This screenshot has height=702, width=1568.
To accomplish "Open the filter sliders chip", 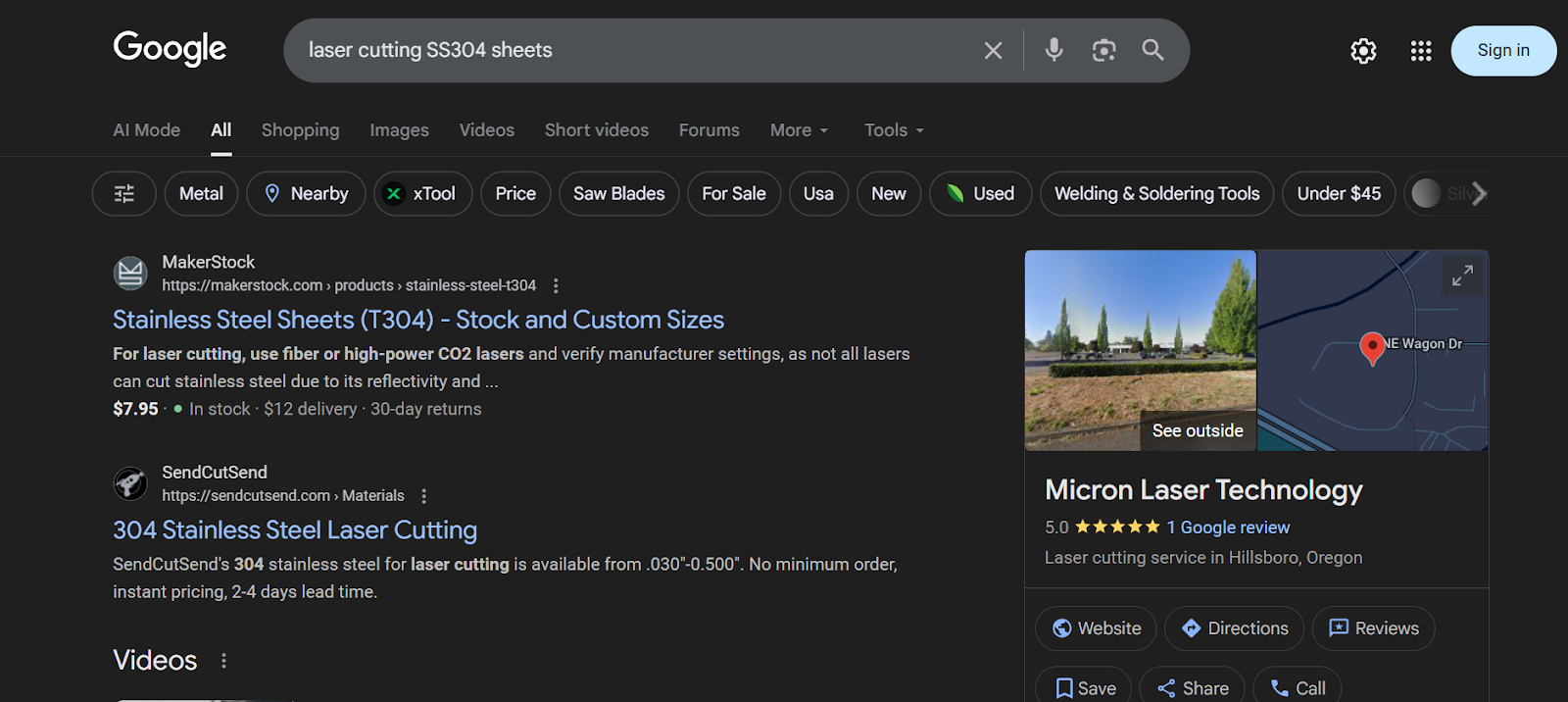I will point(124,194).
